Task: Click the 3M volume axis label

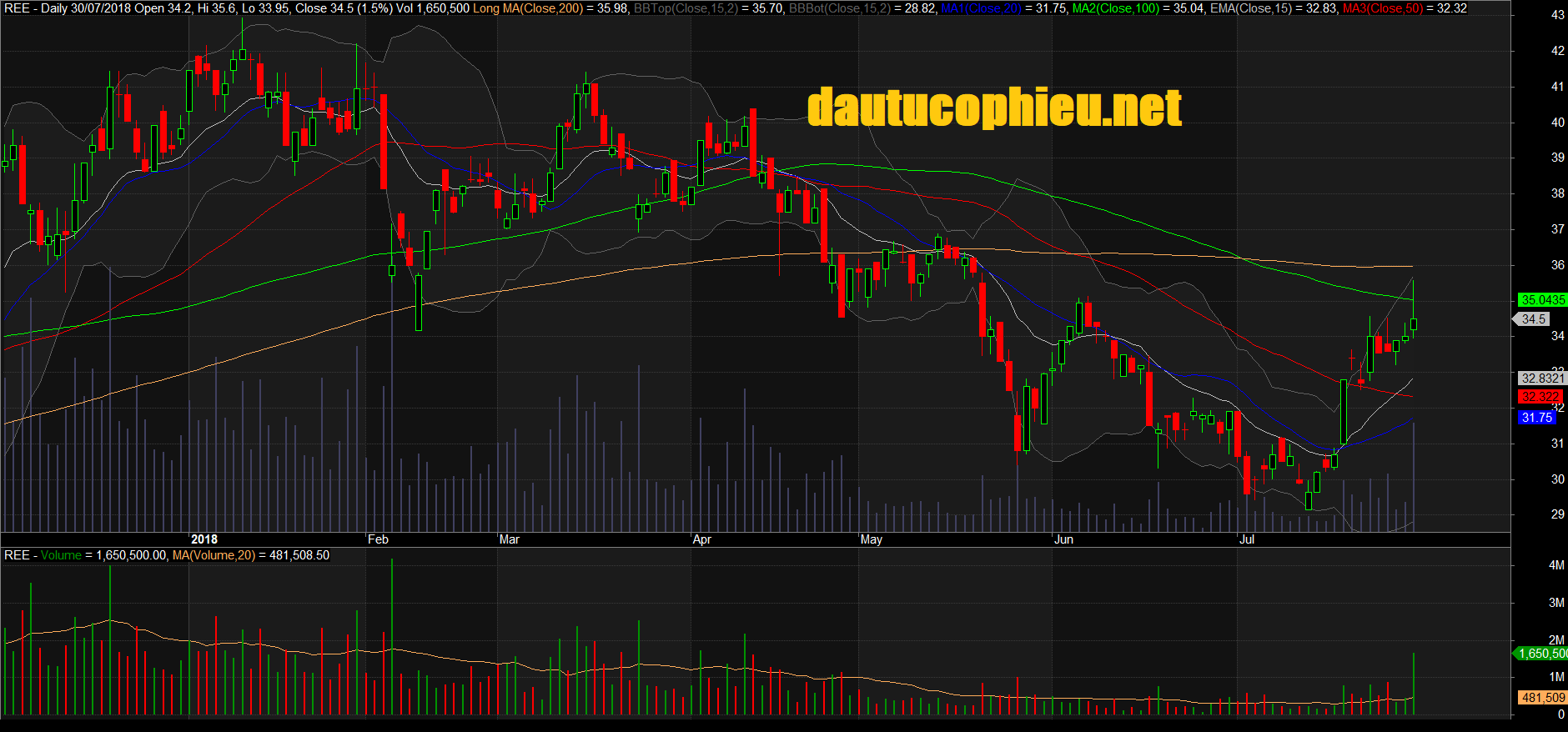Action: [x=1556, y=602]
